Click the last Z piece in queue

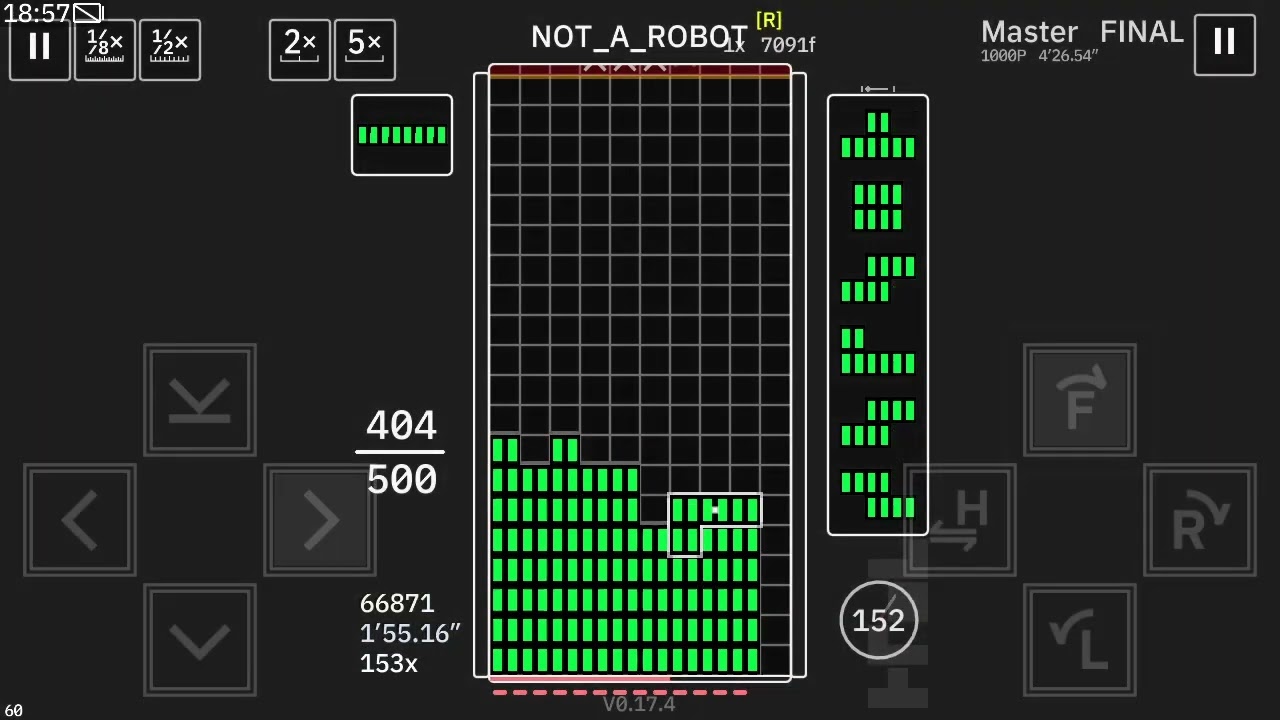point(878,496)
